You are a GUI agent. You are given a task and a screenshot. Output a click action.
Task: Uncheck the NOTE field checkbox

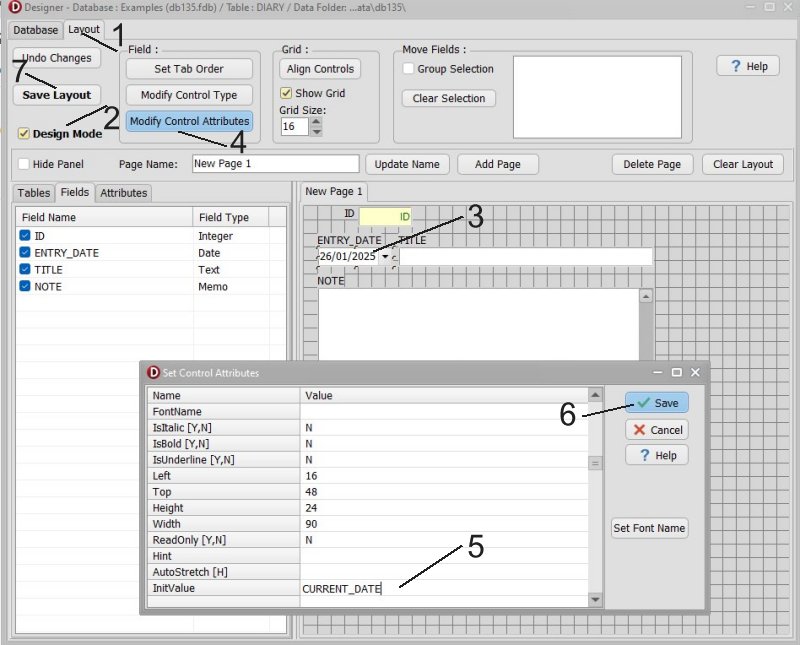point(24,286)
